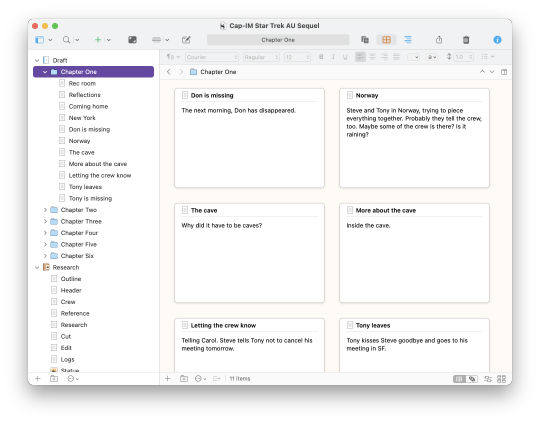Arrange cards on grid icon
The image size is (540, 422).
[501, 379]
